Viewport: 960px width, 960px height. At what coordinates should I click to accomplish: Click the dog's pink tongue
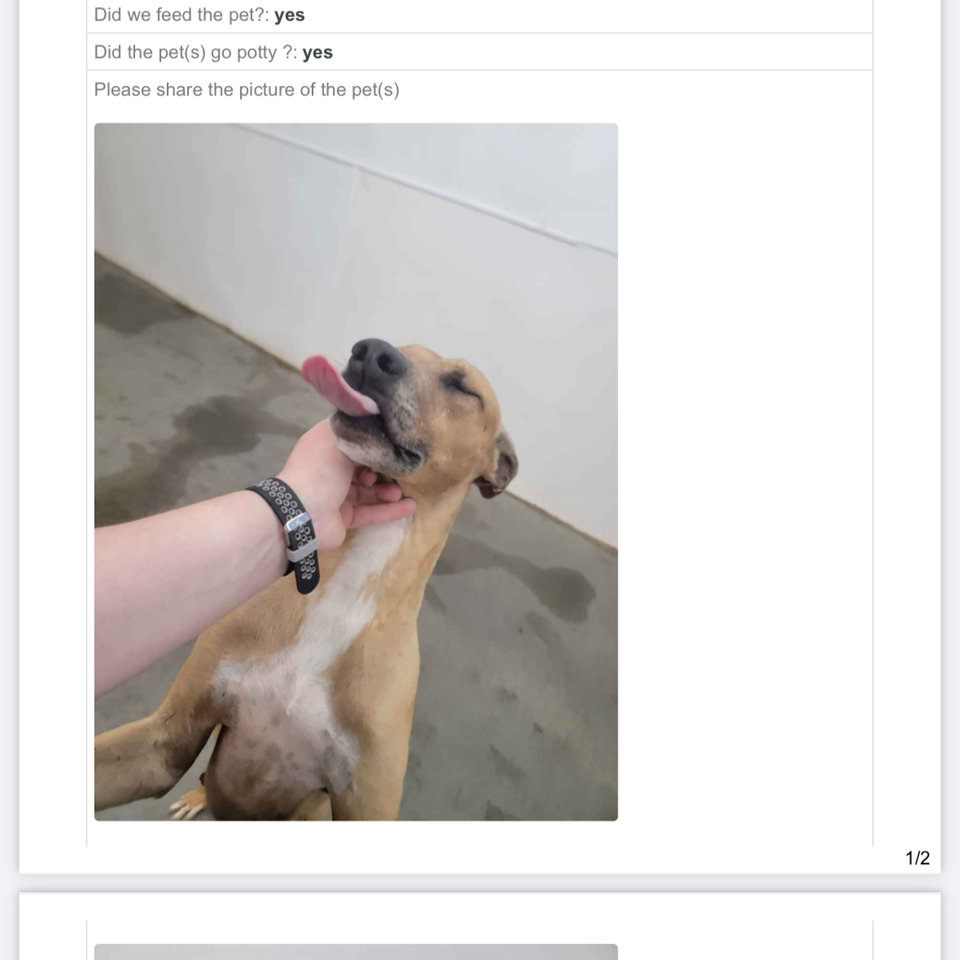pos(337,386)
